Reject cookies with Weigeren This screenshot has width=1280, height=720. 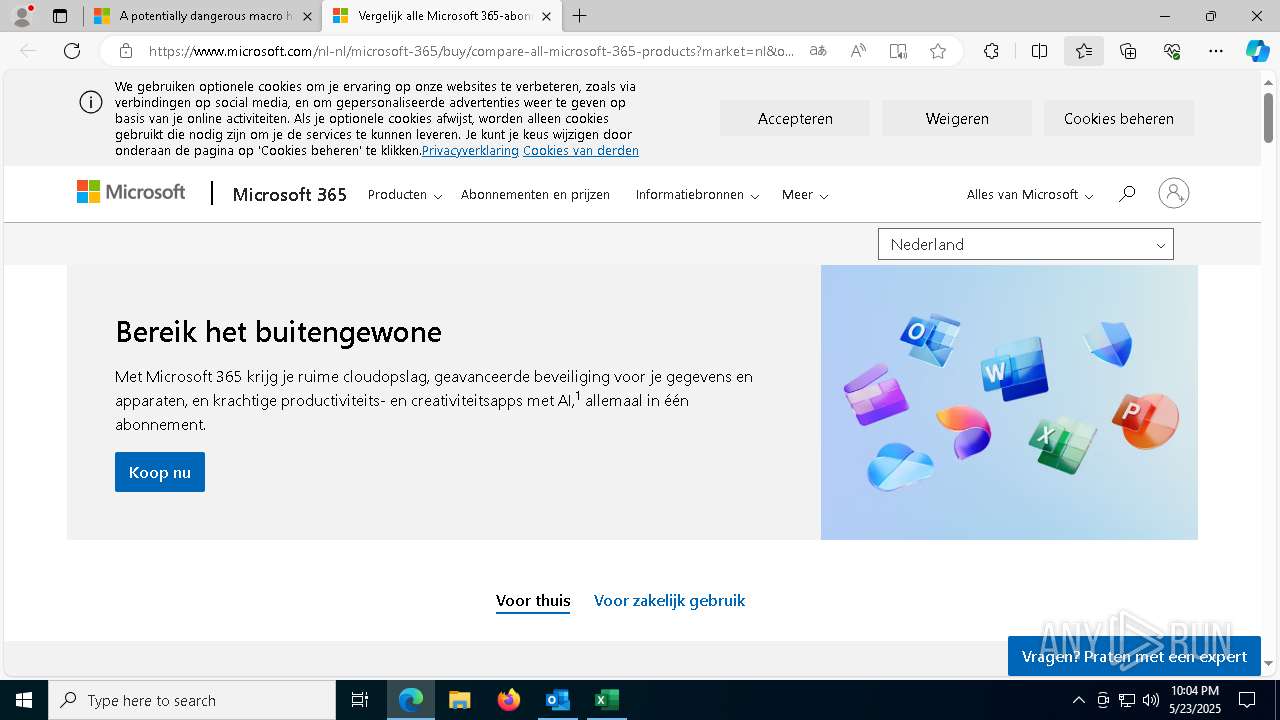coord(957,118)
